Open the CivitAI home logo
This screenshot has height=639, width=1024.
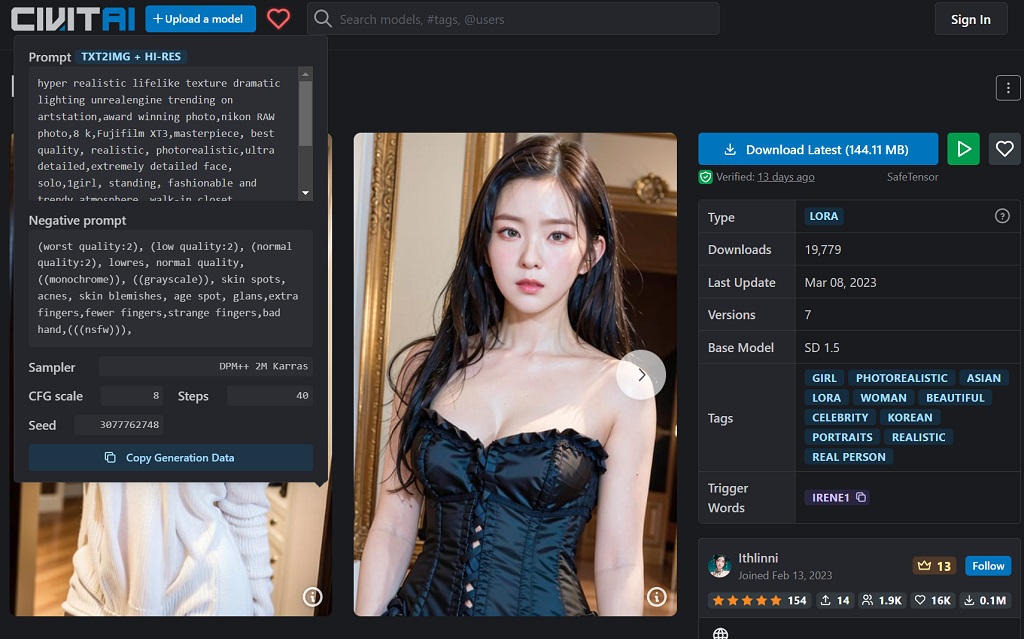coord(71,19)
